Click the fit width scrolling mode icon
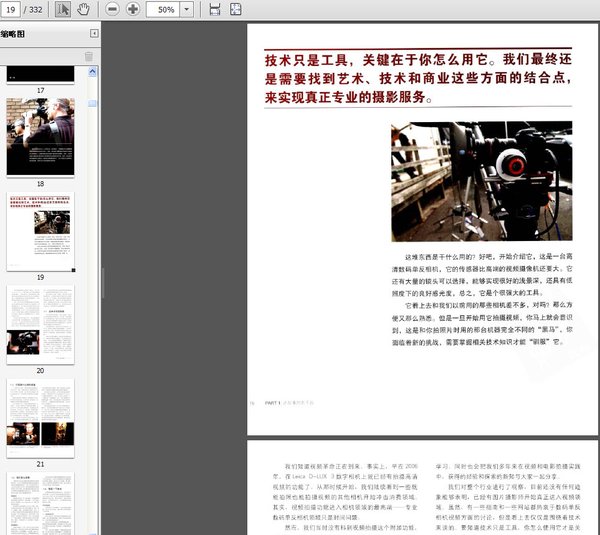This screenshot has height=535, width=600. (x=215, y=9)
